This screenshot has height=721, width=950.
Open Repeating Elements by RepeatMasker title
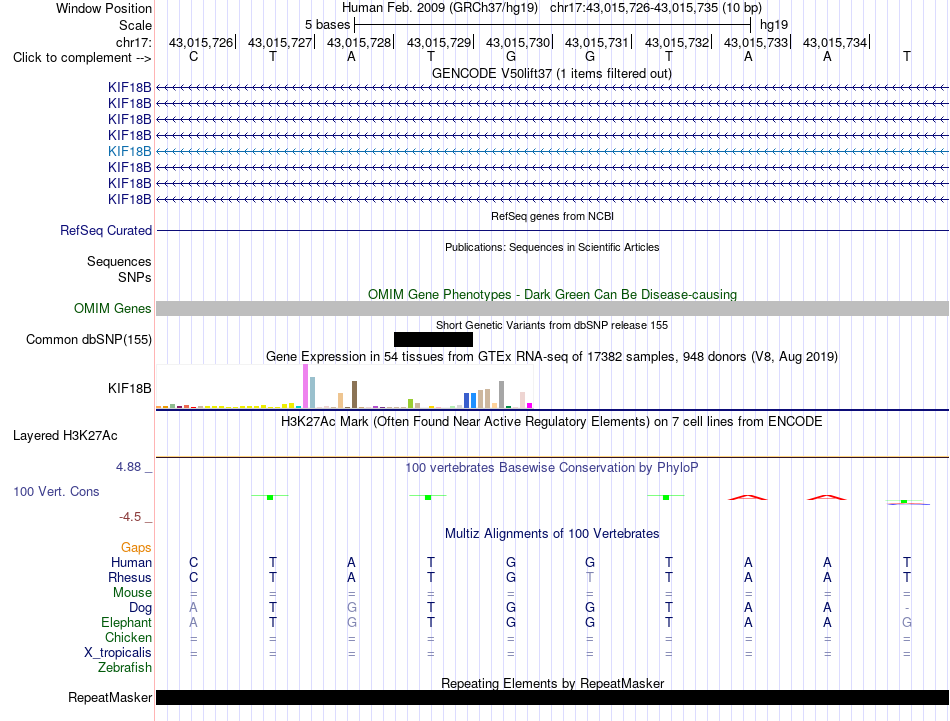click(552, 683)
